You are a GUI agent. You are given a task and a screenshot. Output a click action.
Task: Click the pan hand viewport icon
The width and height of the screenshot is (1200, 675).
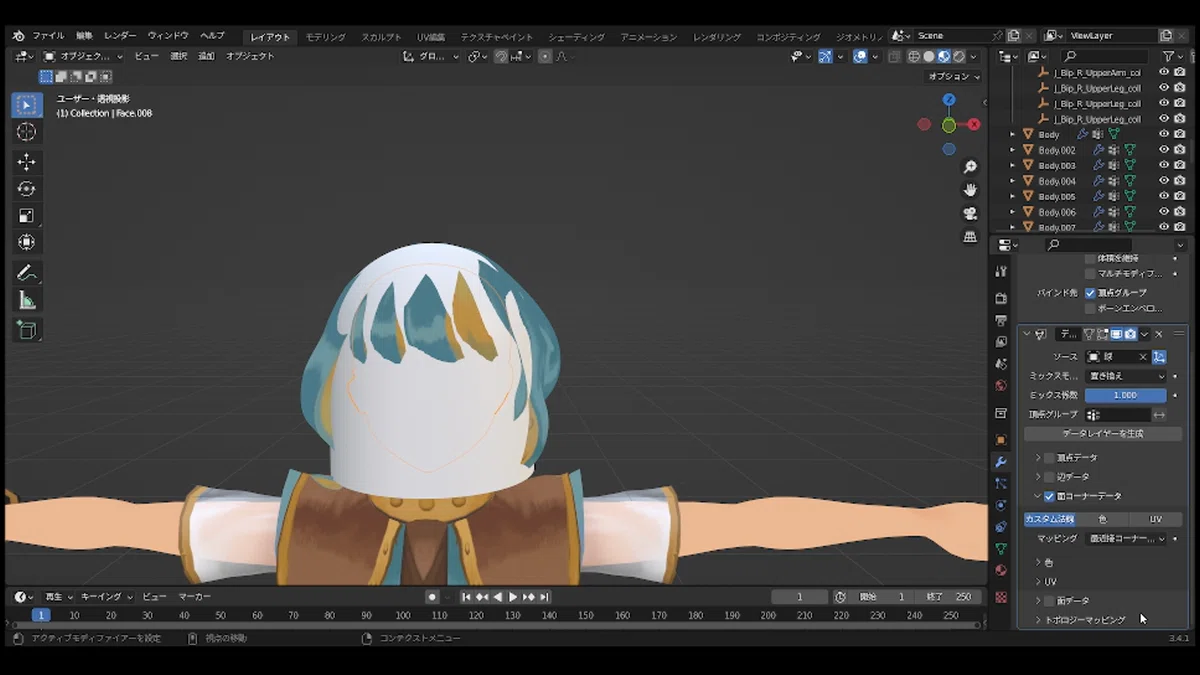(x=970, y=190)
